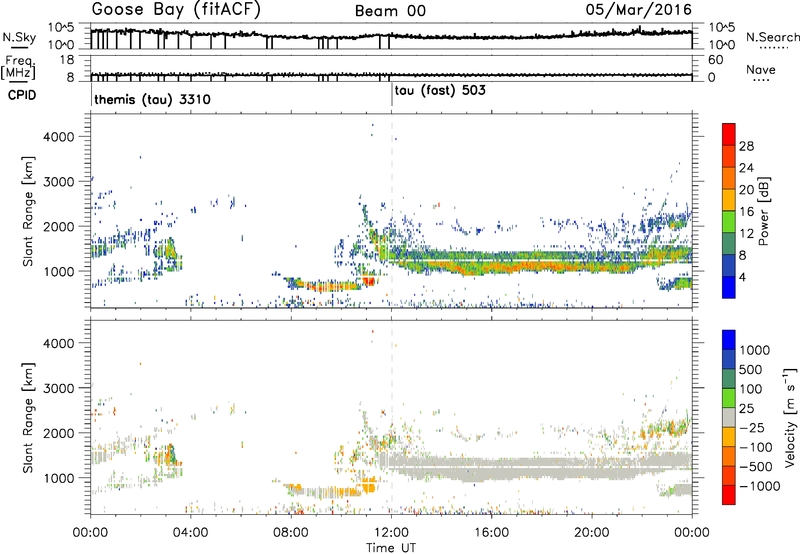Pick the bright blue top segment of velocity colorbar

point(729,340)
